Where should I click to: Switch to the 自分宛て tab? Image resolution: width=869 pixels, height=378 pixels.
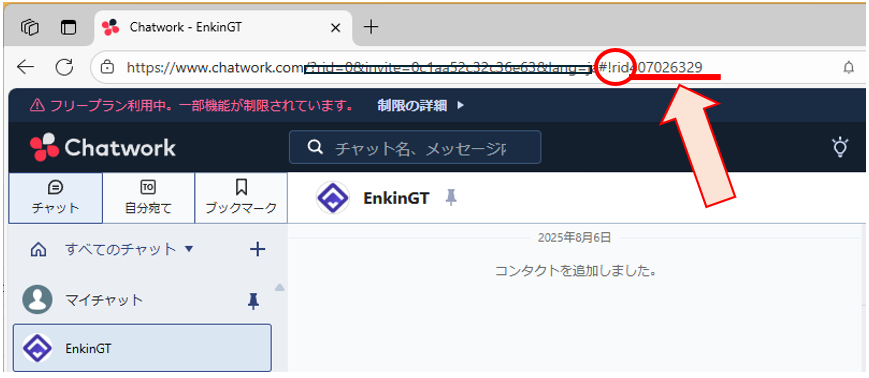tap(149, 198)
